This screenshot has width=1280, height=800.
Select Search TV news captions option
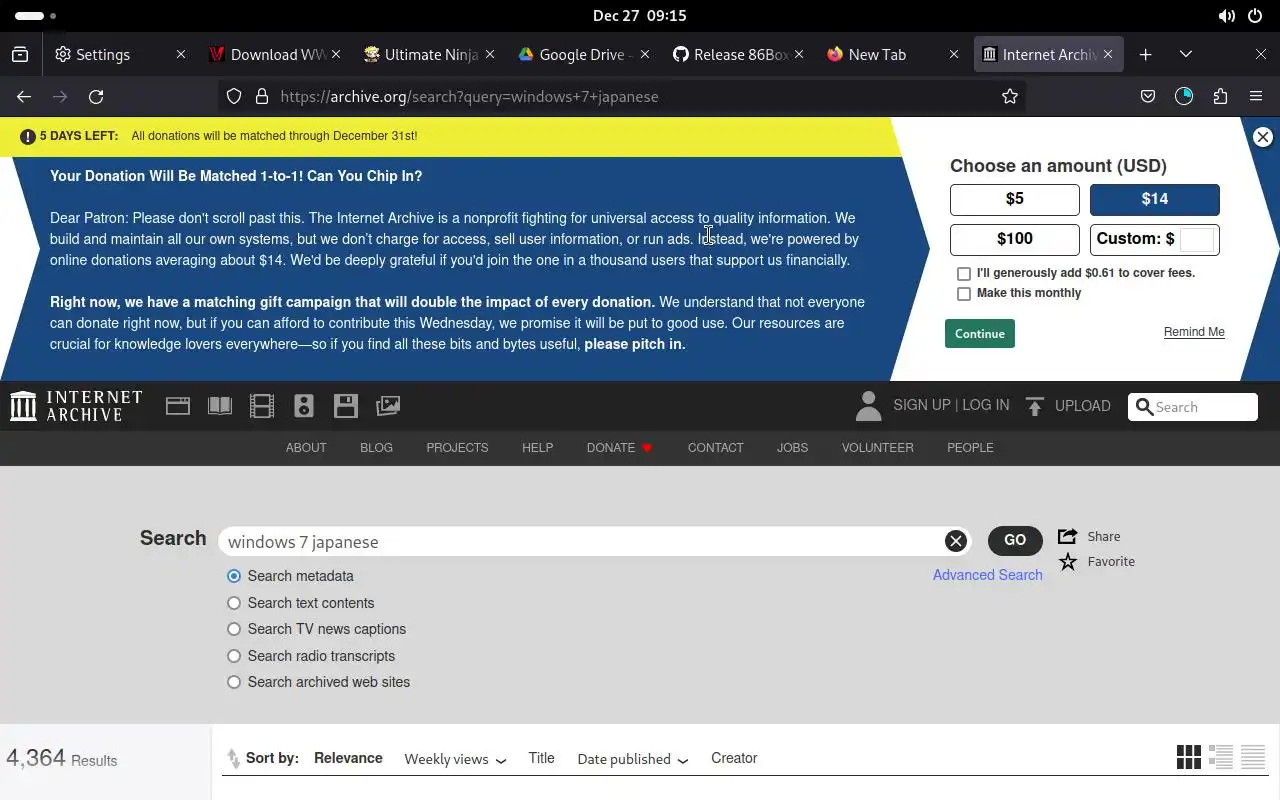234,629
